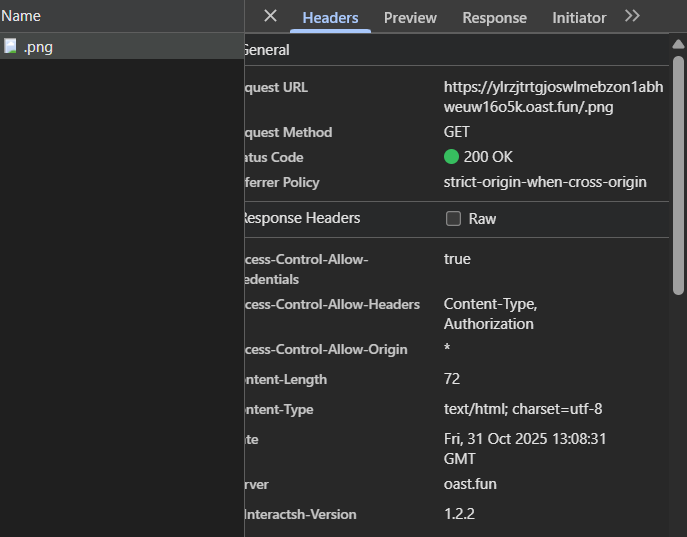The width and height of the screenshot is (687, 537).
Task: Click the oast.fun Request URL value
Action: coord(552,97)
